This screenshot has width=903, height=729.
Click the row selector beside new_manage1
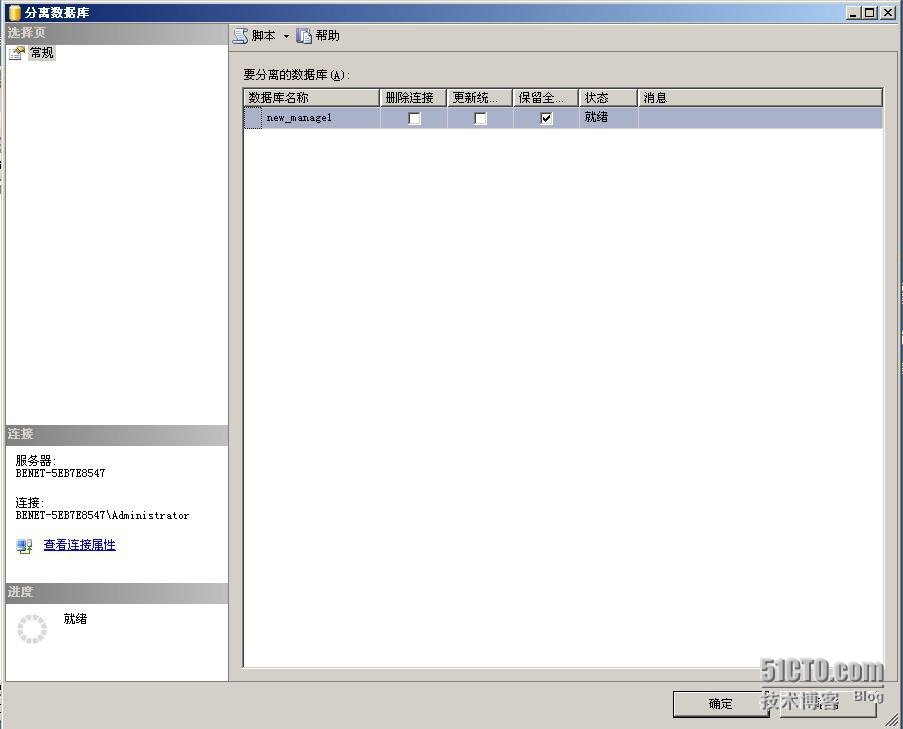(x=253, y=117)
